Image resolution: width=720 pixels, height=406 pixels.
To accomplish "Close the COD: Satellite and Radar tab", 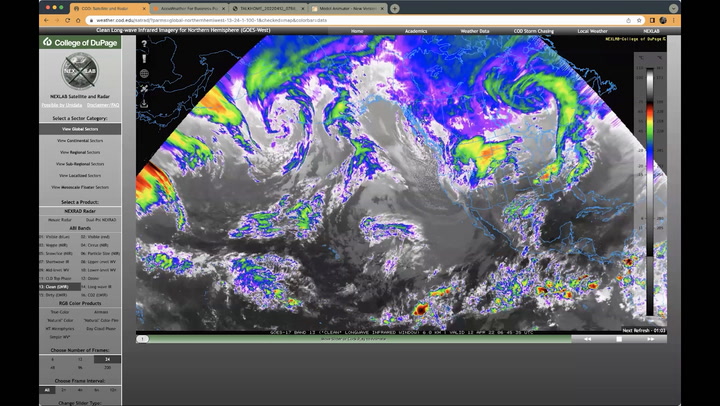I will click(x=145, y=8).
